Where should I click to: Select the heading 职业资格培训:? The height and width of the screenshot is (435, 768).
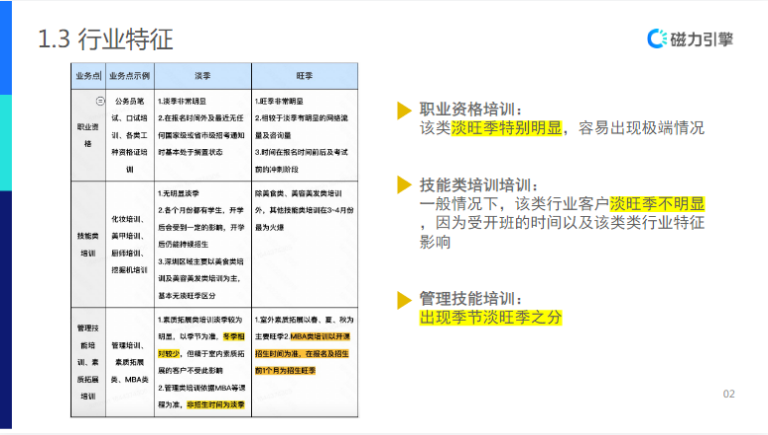click(x=471, y=109)
